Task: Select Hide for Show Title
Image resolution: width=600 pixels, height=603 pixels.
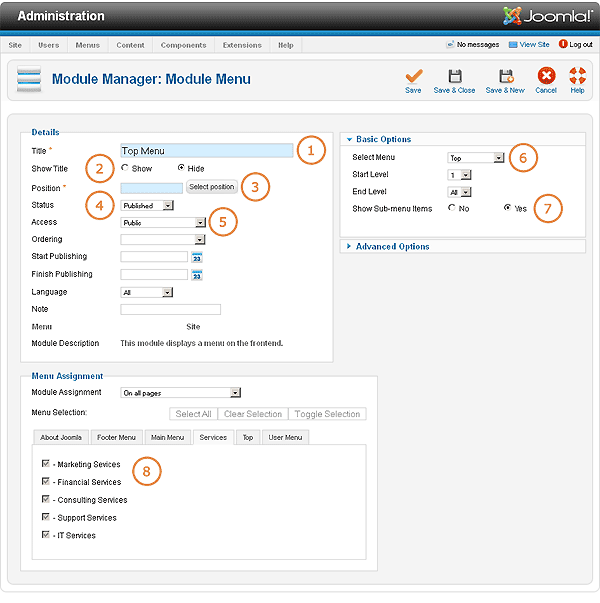Action: pos(181,168)
